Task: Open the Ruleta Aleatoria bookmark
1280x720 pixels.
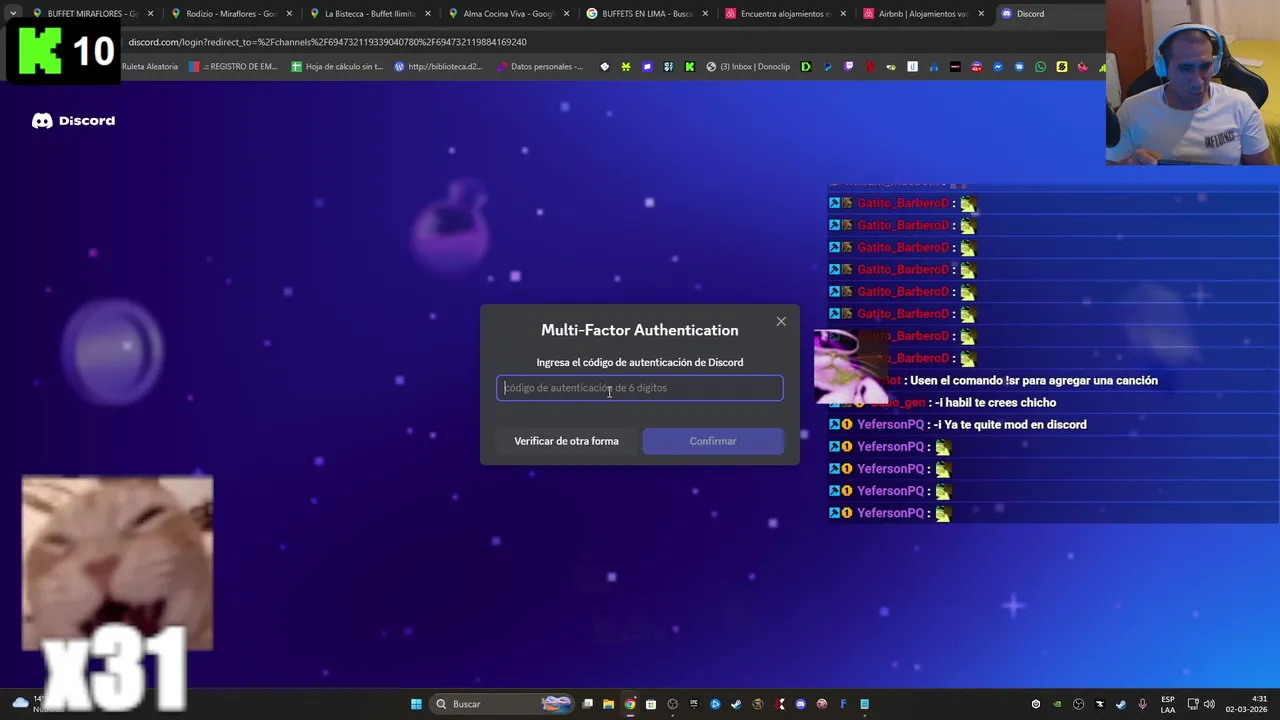Action: pos(149,67)
